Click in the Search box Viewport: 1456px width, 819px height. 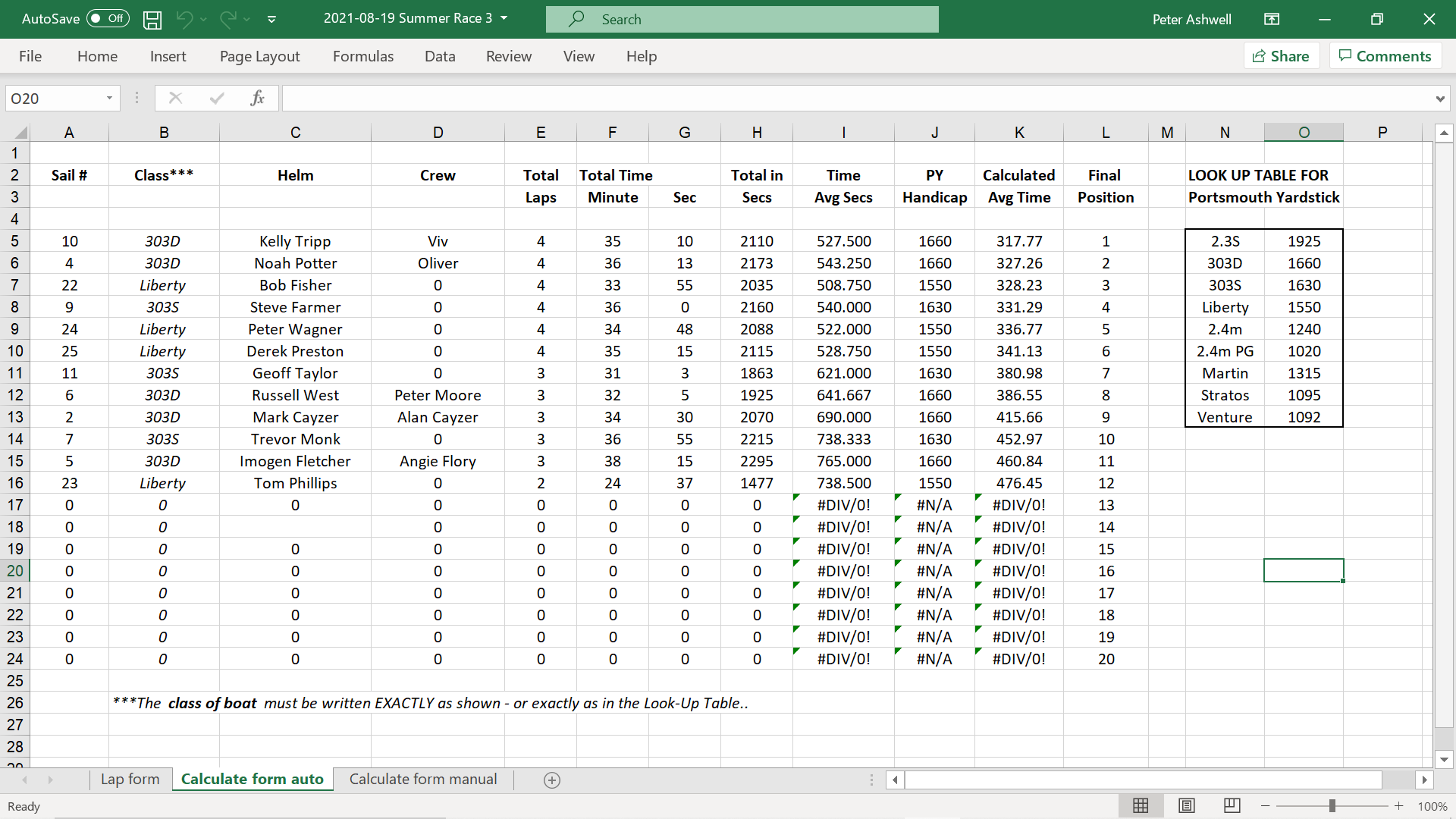tap(742, 20)
